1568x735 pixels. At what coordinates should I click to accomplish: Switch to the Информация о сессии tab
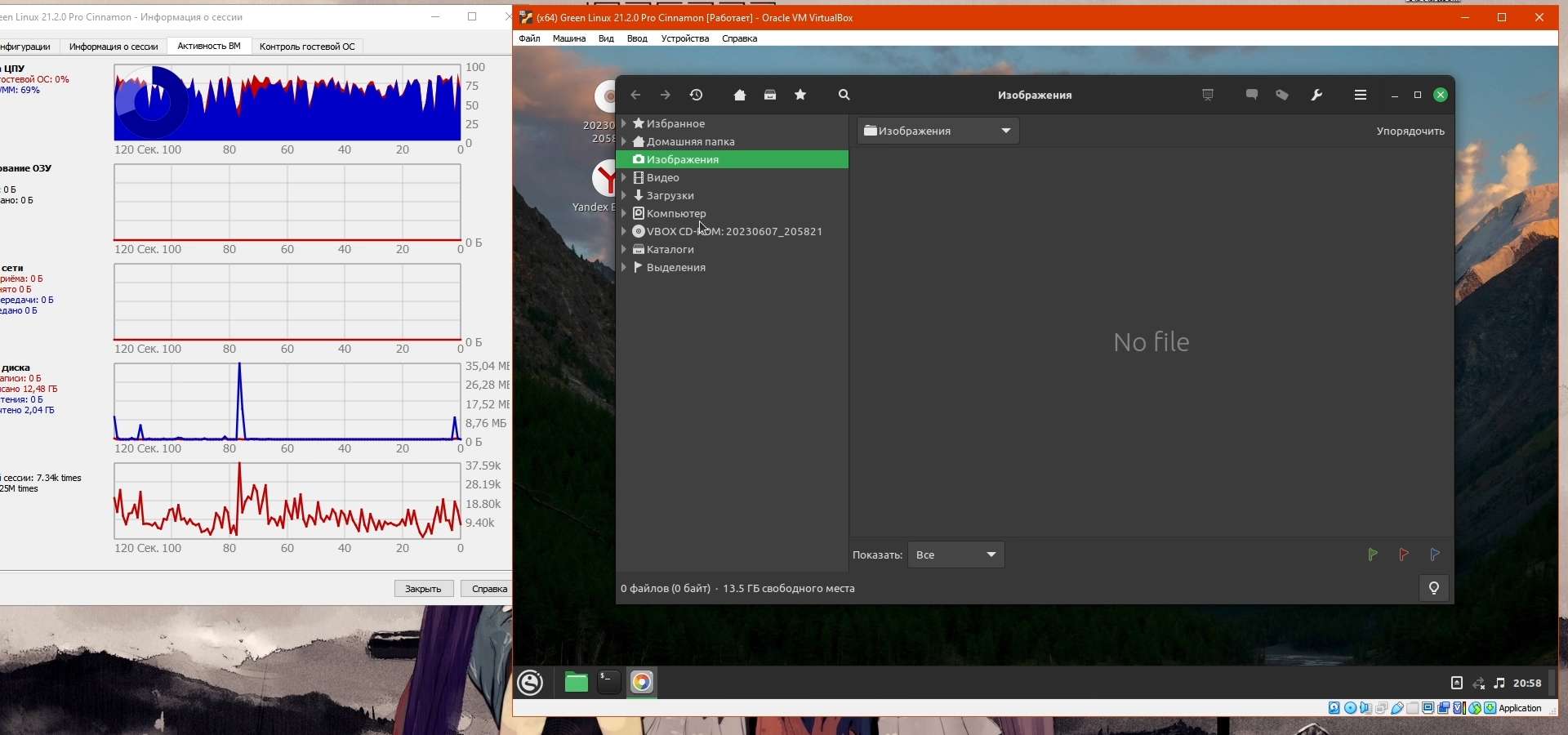point(114,47)
